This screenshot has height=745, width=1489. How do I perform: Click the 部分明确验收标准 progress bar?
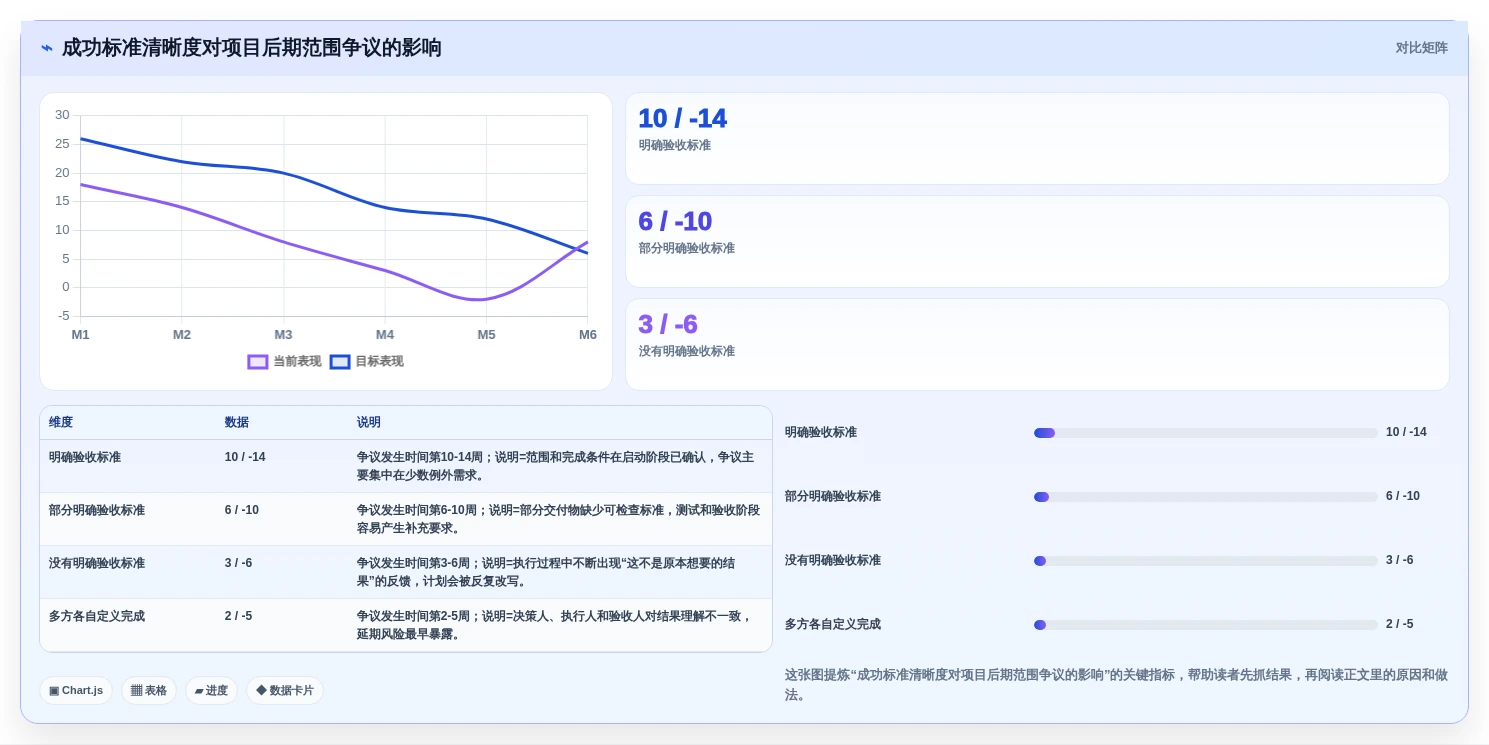coord(1206,497)
